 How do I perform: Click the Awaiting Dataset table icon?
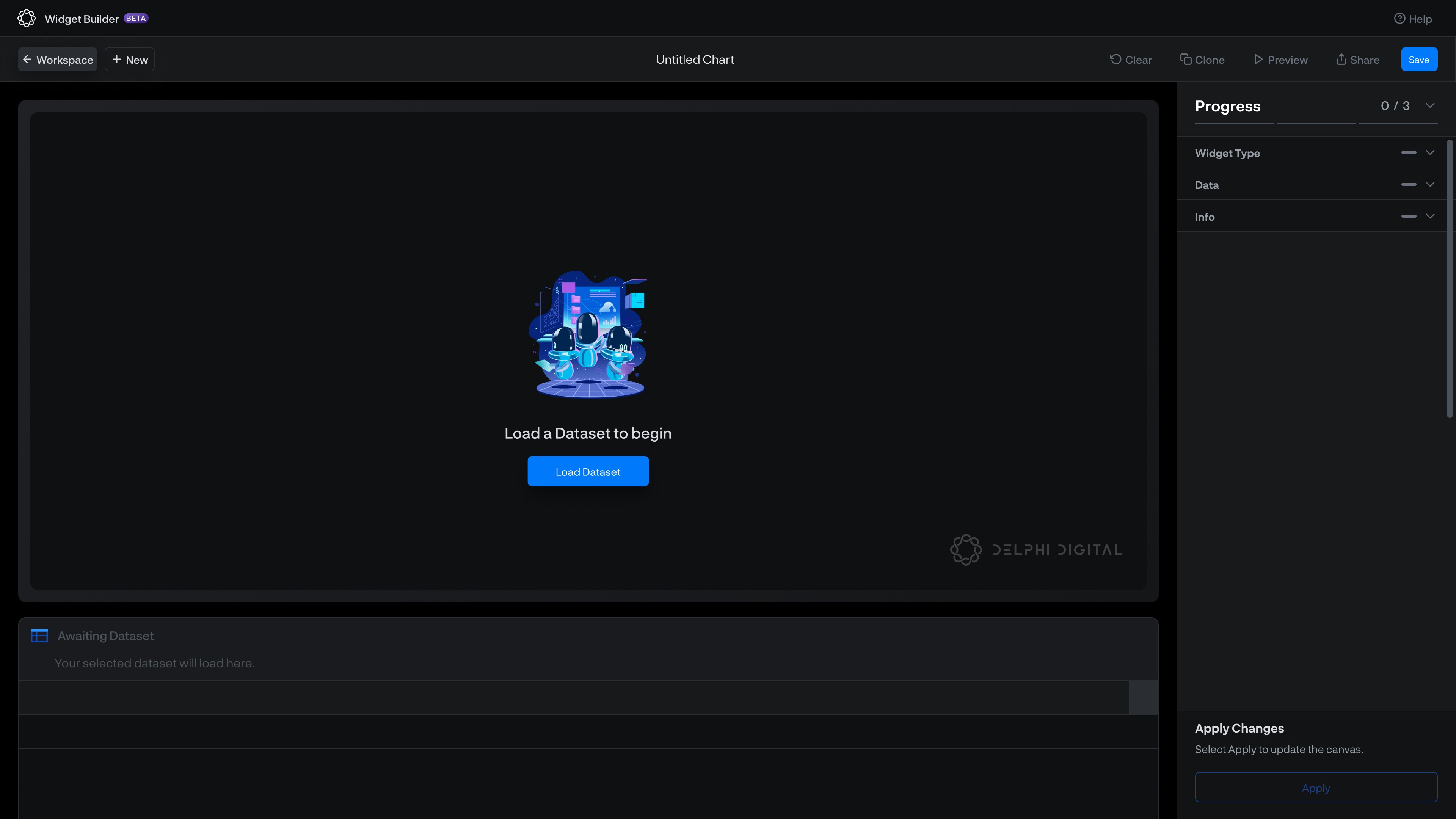tap(39, 635)
